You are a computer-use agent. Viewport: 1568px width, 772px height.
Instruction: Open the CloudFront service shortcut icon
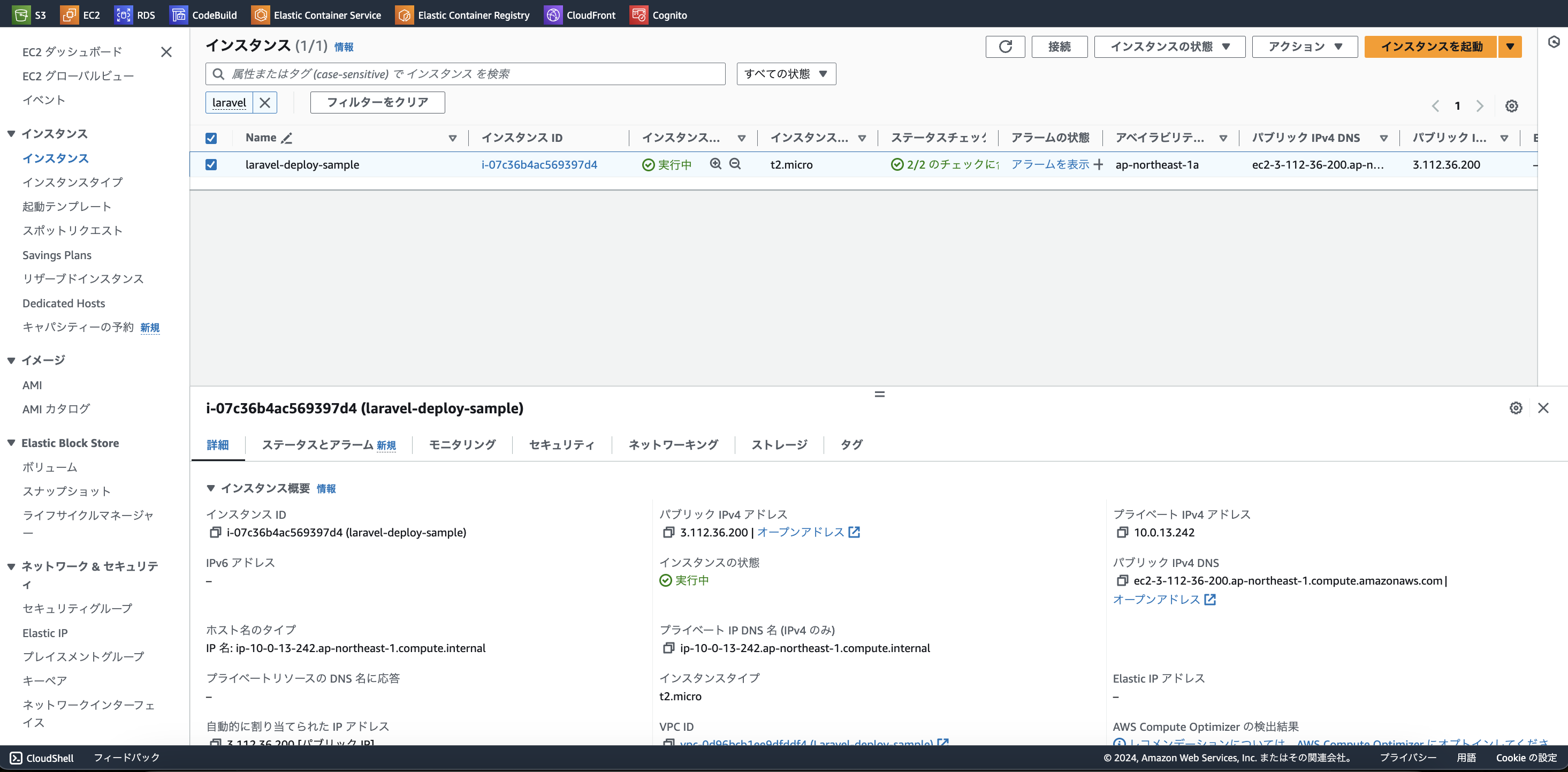(x=553, y=14)
